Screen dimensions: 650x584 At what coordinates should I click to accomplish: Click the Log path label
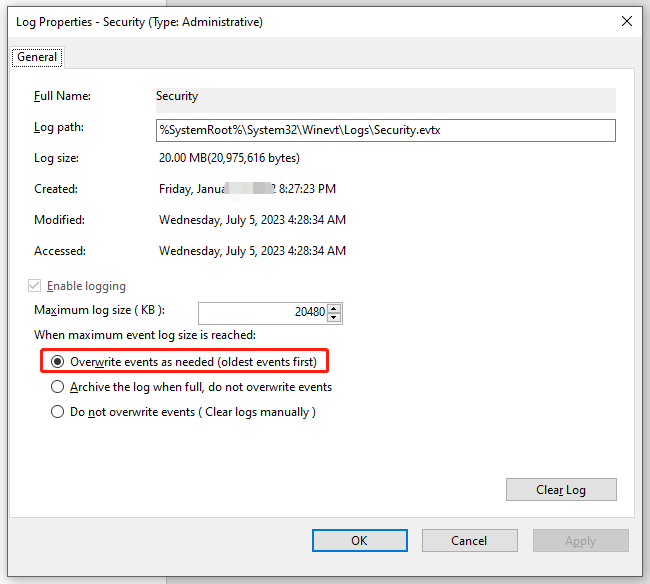tap(59, 128)
